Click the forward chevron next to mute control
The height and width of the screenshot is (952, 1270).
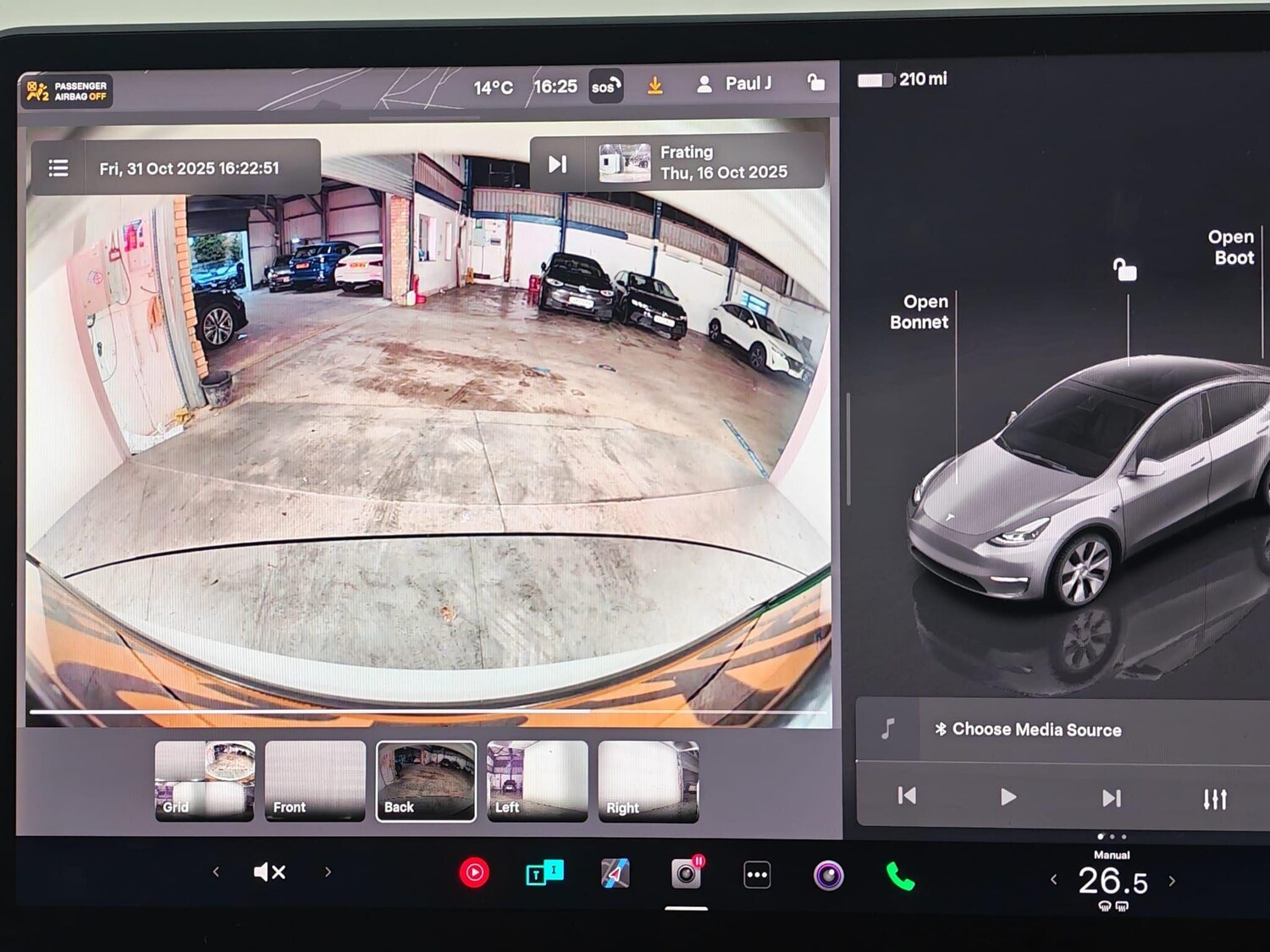click(328, 872)
